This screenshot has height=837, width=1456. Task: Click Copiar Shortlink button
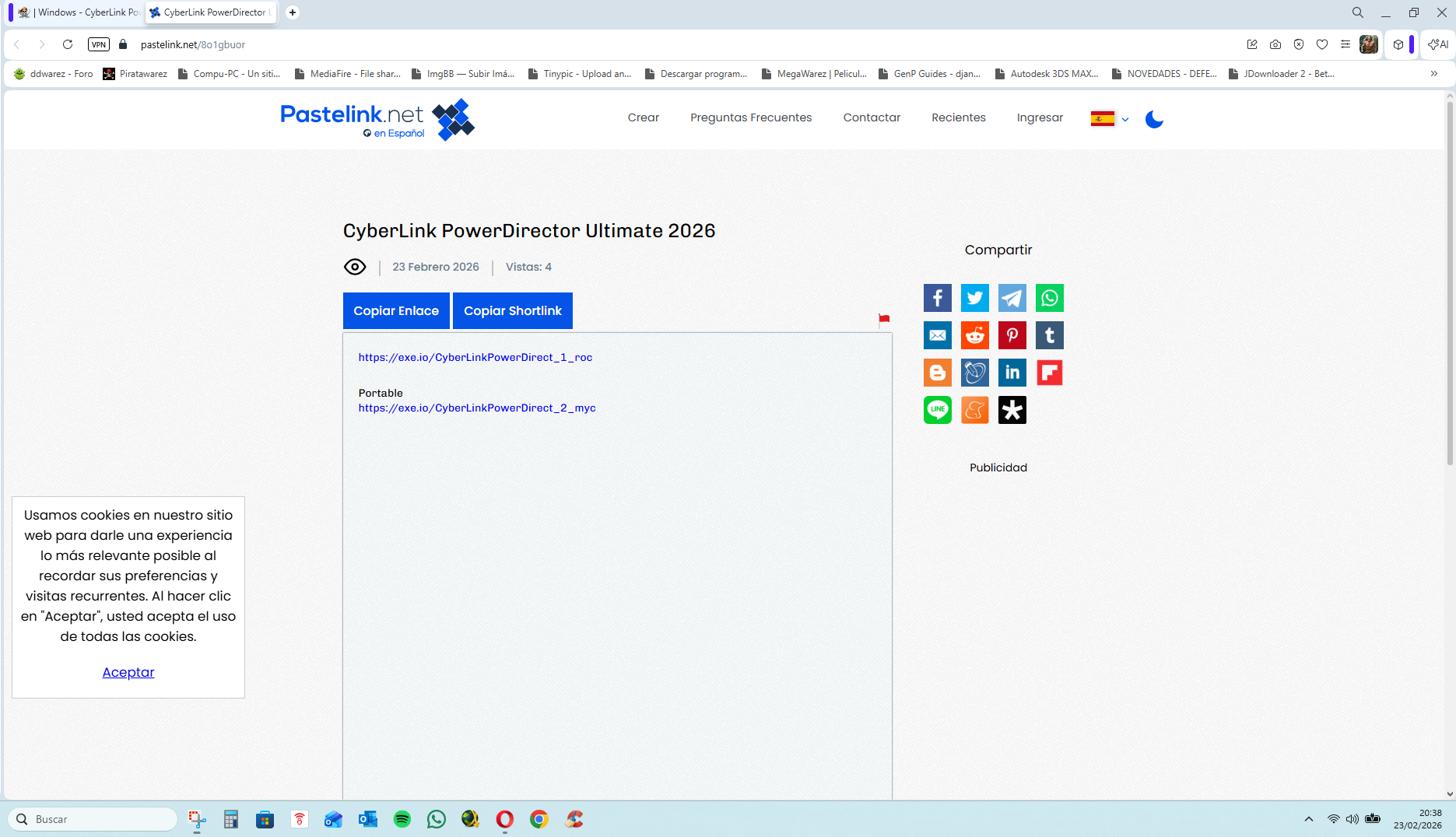point(513,310)
